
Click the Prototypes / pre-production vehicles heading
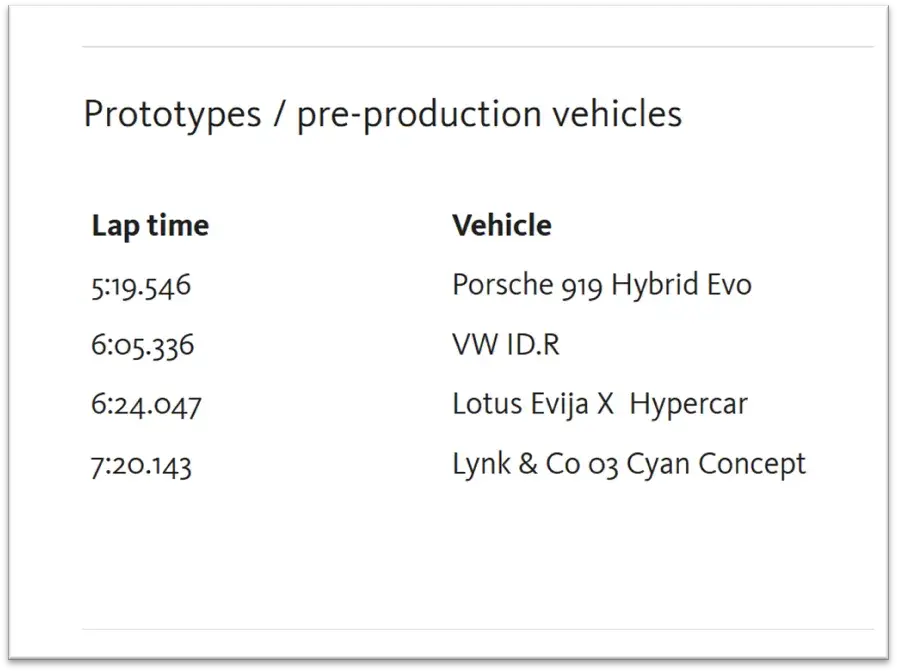tap(382, 114)
